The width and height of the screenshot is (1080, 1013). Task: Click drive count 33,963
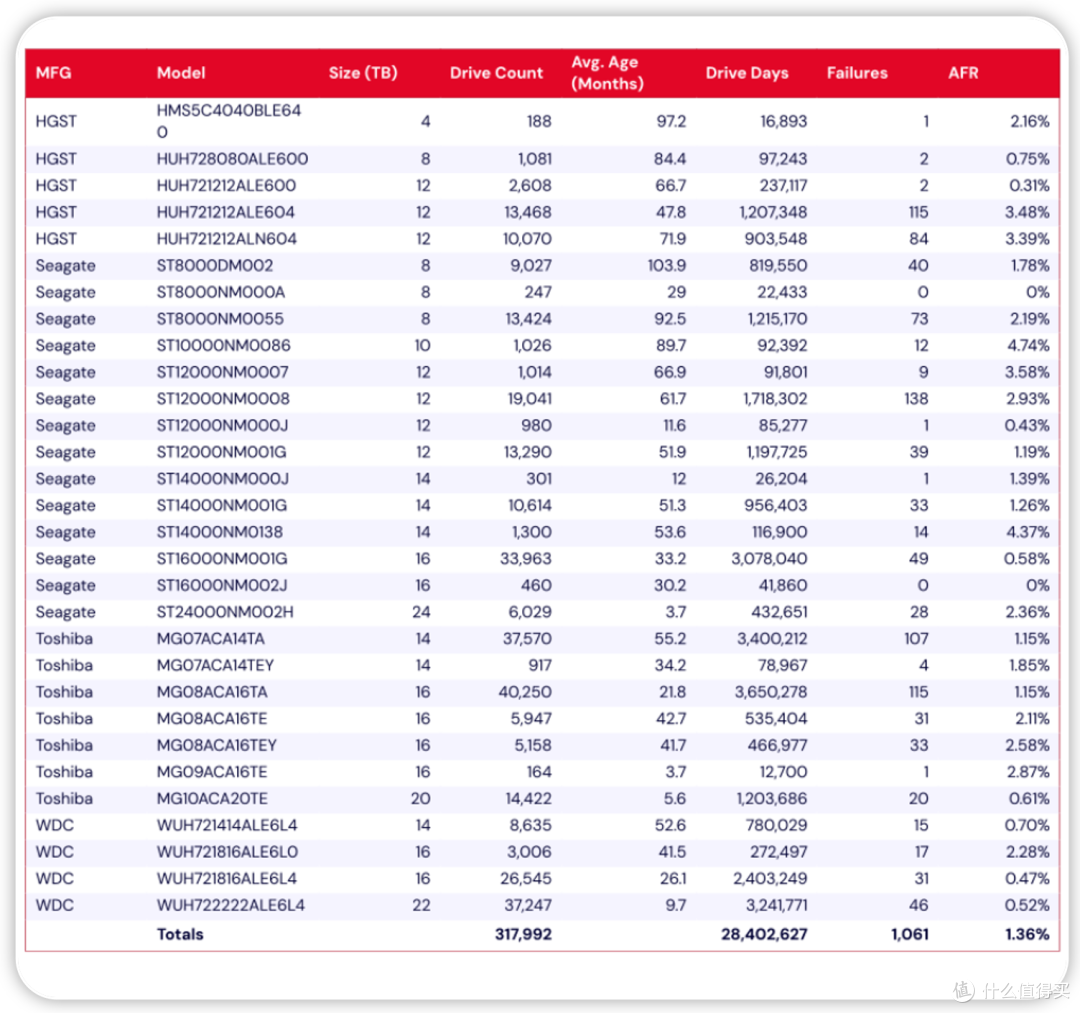526,559
